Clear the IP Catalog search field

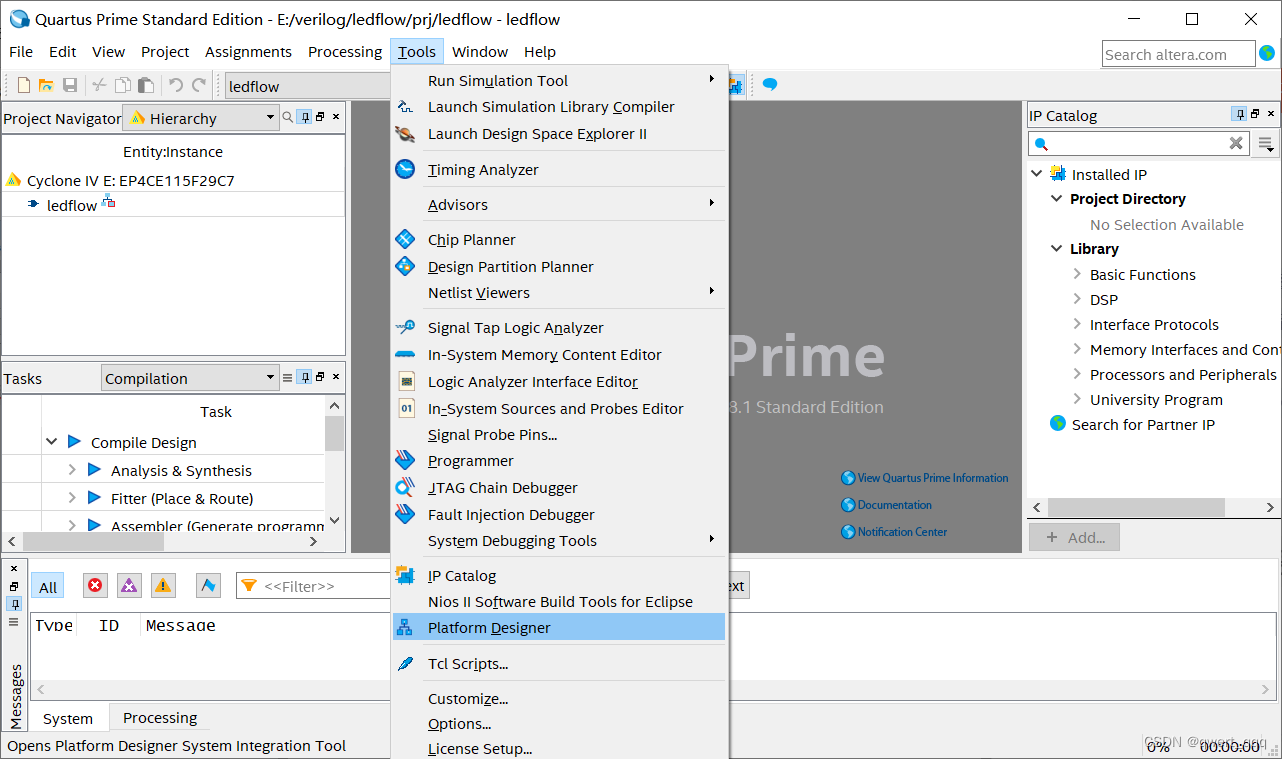1236,143
